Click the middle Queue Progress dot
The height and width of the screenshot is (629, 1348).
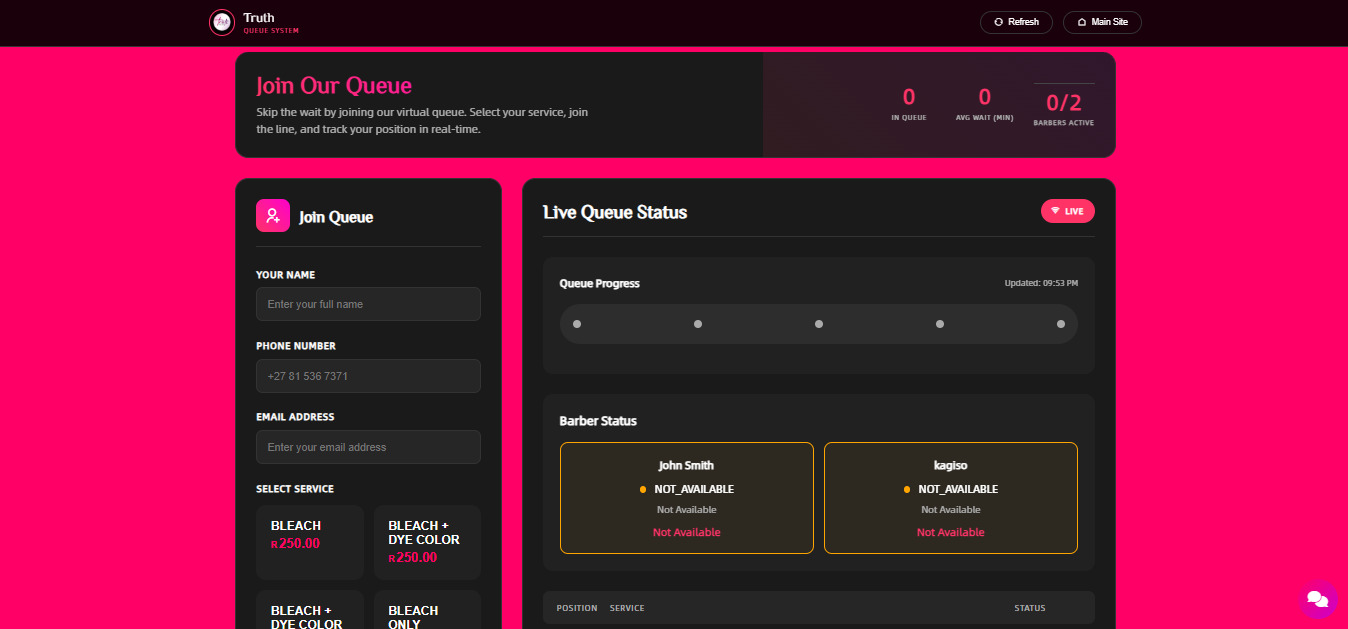pos(819,324)
